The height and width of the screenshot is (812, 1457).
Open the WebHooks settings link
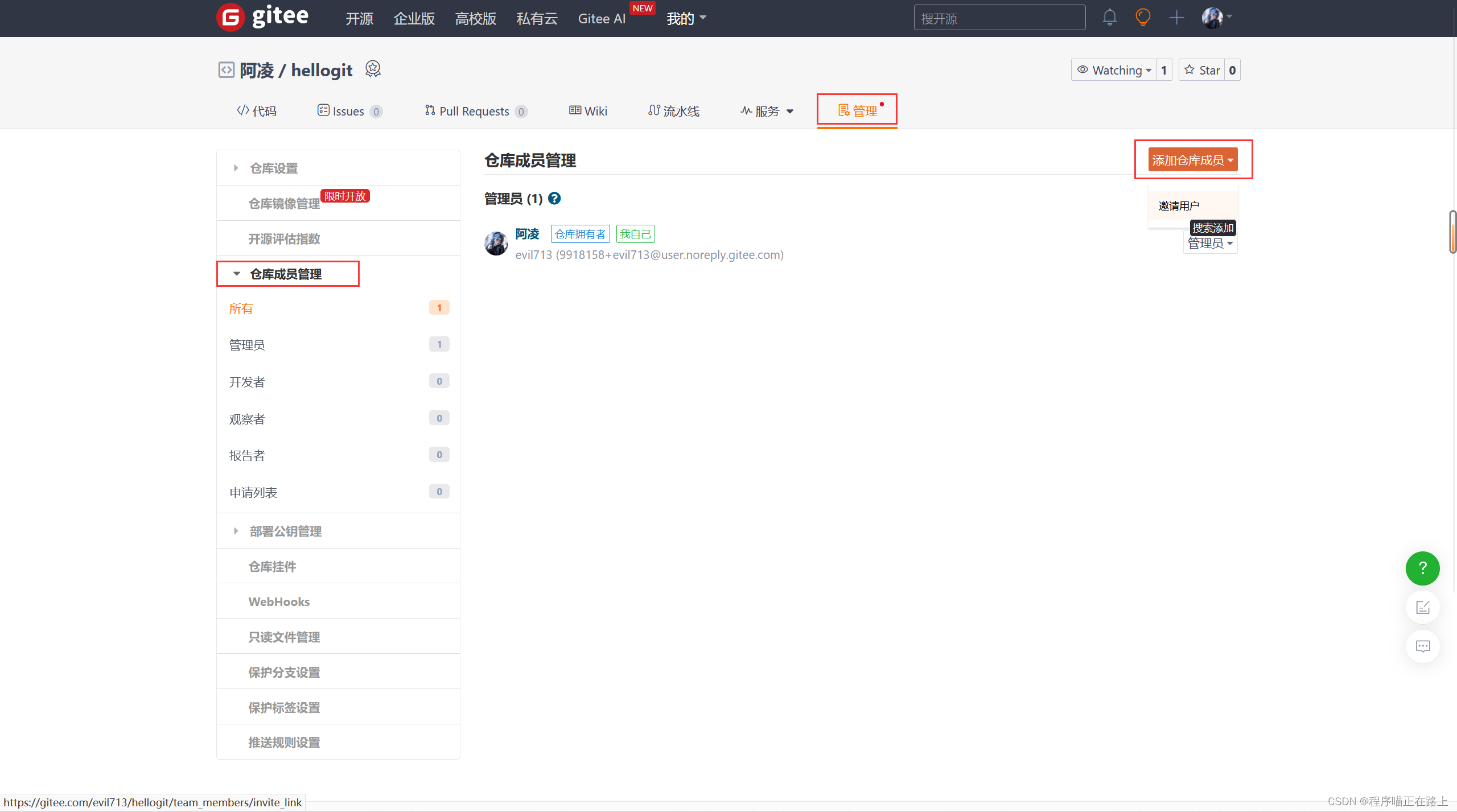pos(279,602)
